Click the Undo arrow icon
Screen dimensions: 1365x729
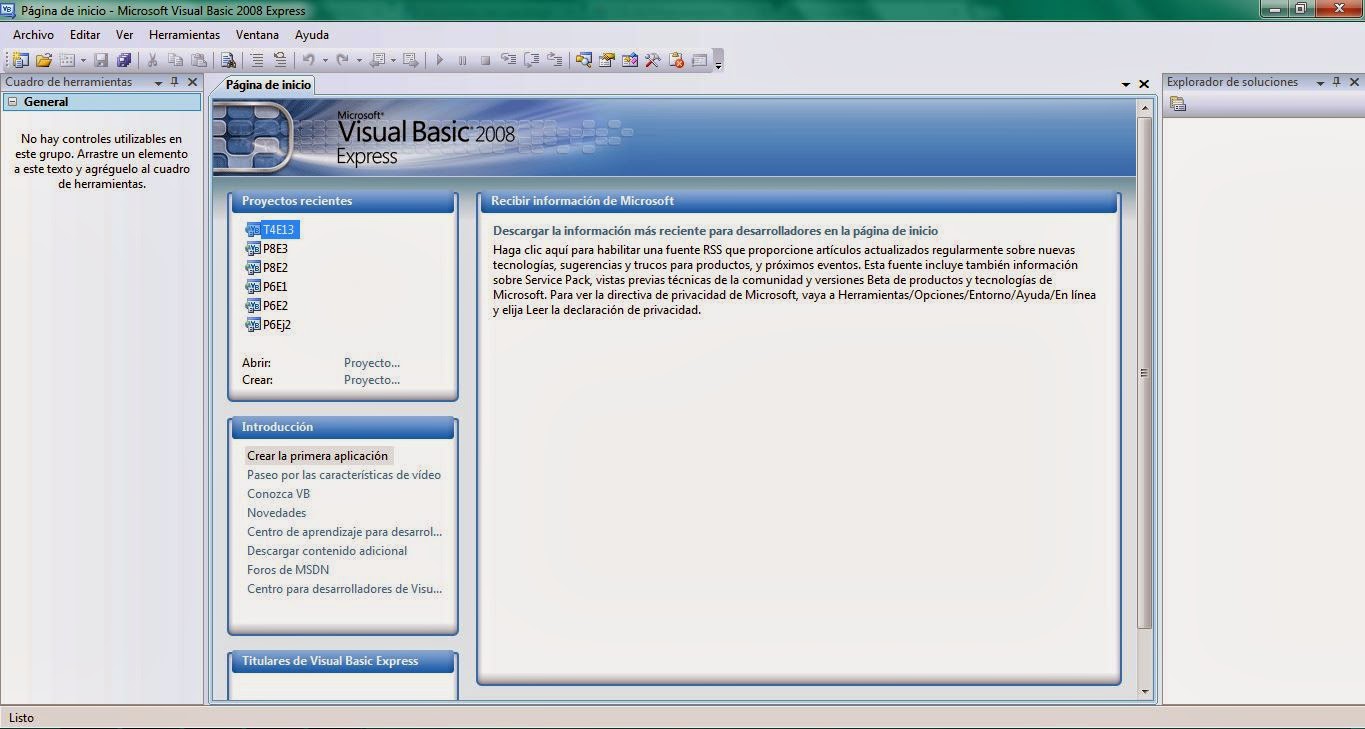[x=310, y=60]
